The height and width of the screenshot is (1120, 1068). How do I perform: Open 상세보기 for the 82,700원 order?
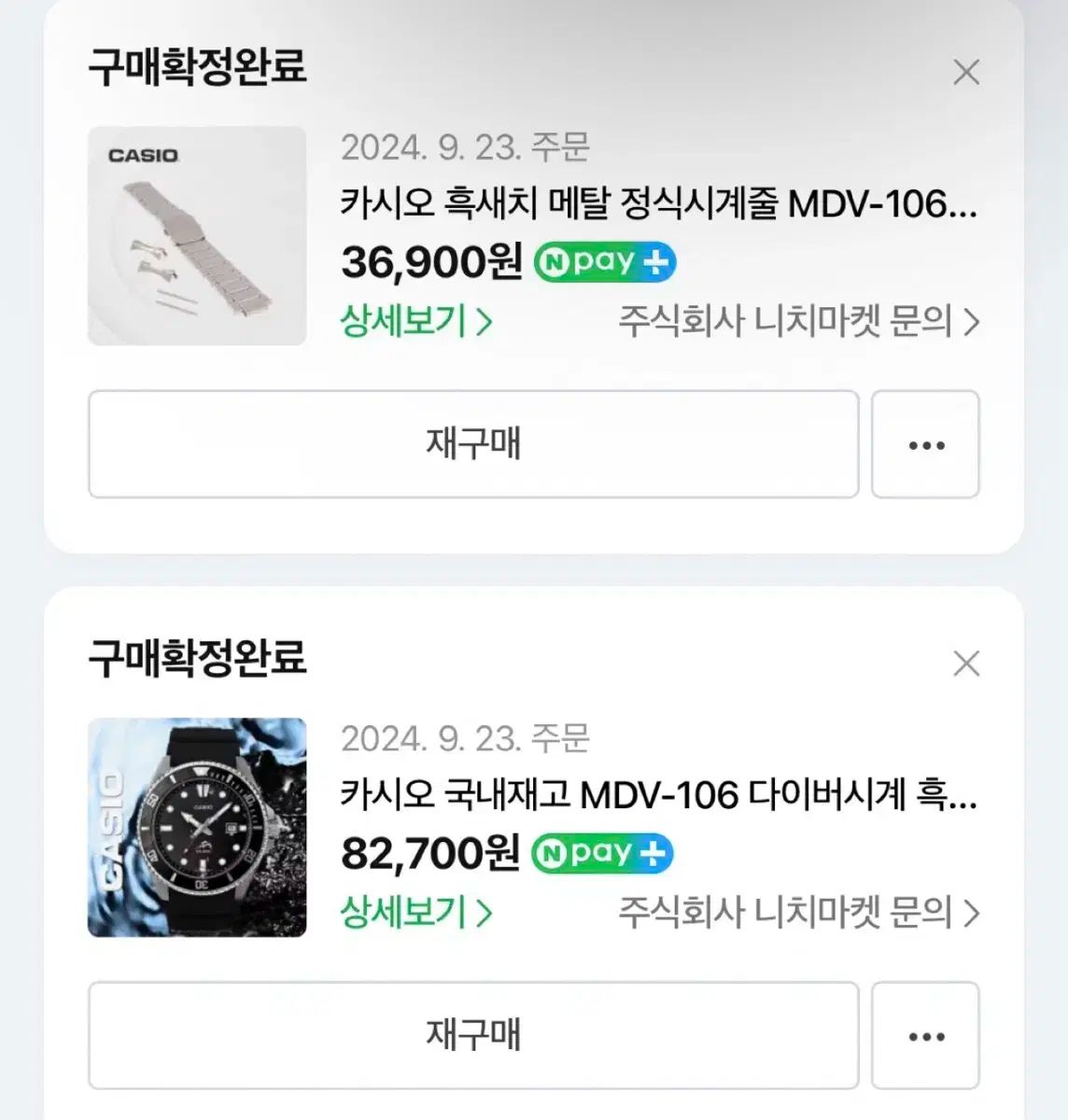tap(415, 913)
